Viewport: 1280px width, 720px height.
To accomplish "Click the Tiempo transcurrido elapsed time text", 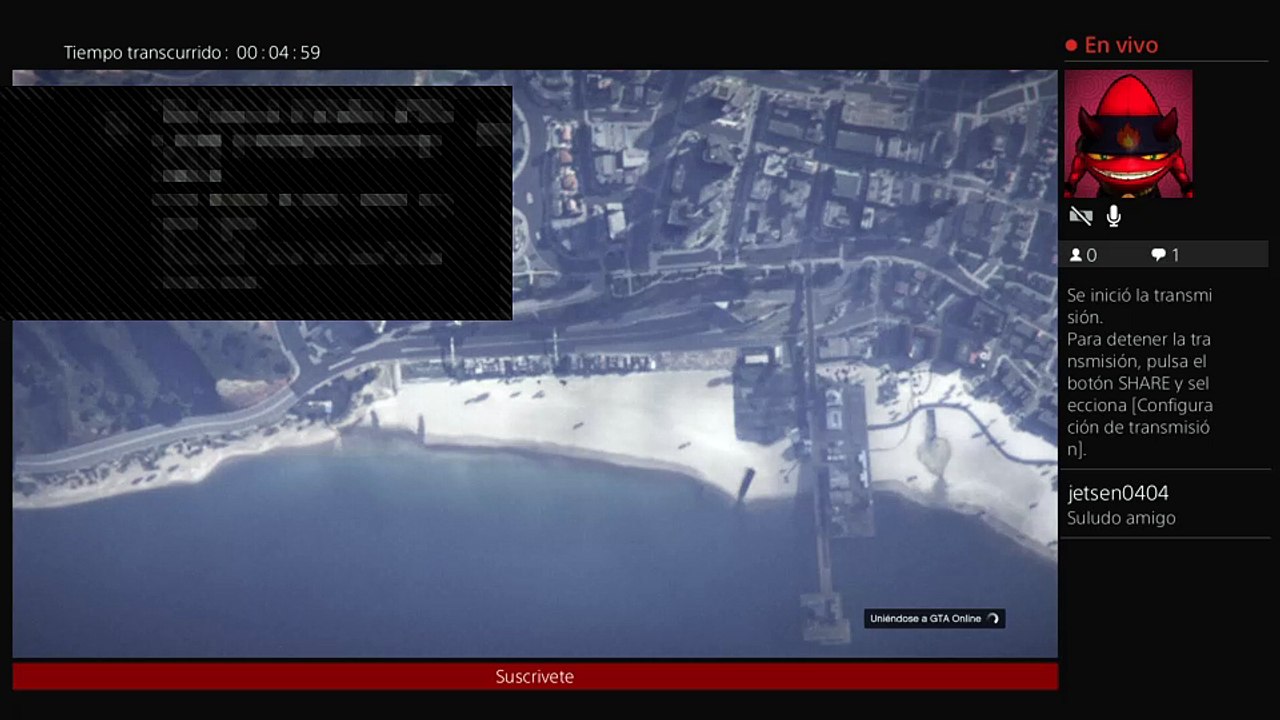I will 192,53.
